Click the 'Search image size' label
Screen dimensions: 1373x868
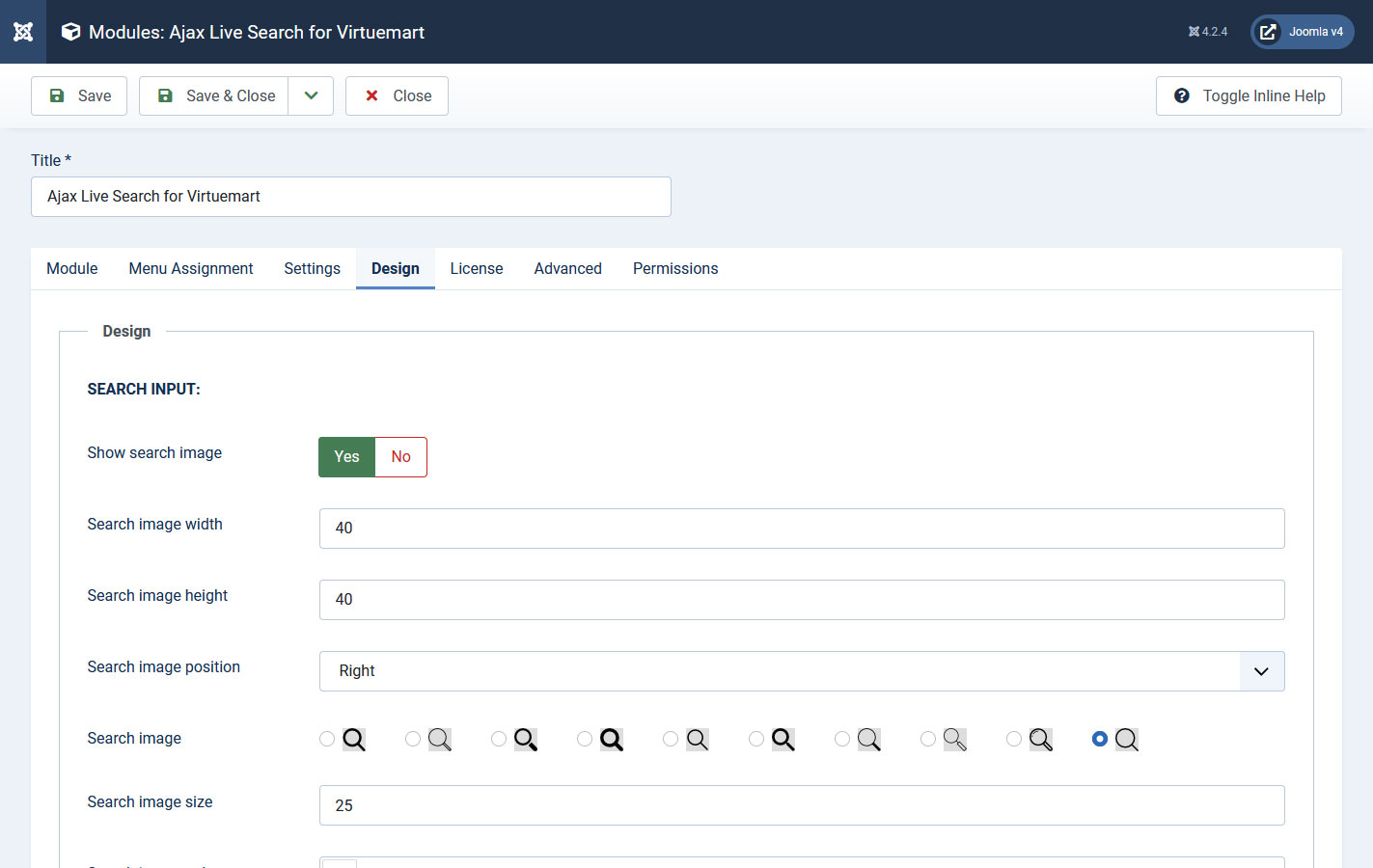(150, 802)
